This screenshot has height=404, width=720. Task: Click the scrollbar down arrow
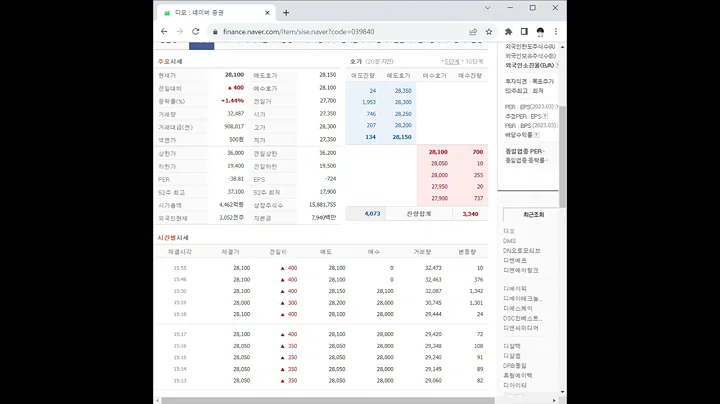coord(562,392)
